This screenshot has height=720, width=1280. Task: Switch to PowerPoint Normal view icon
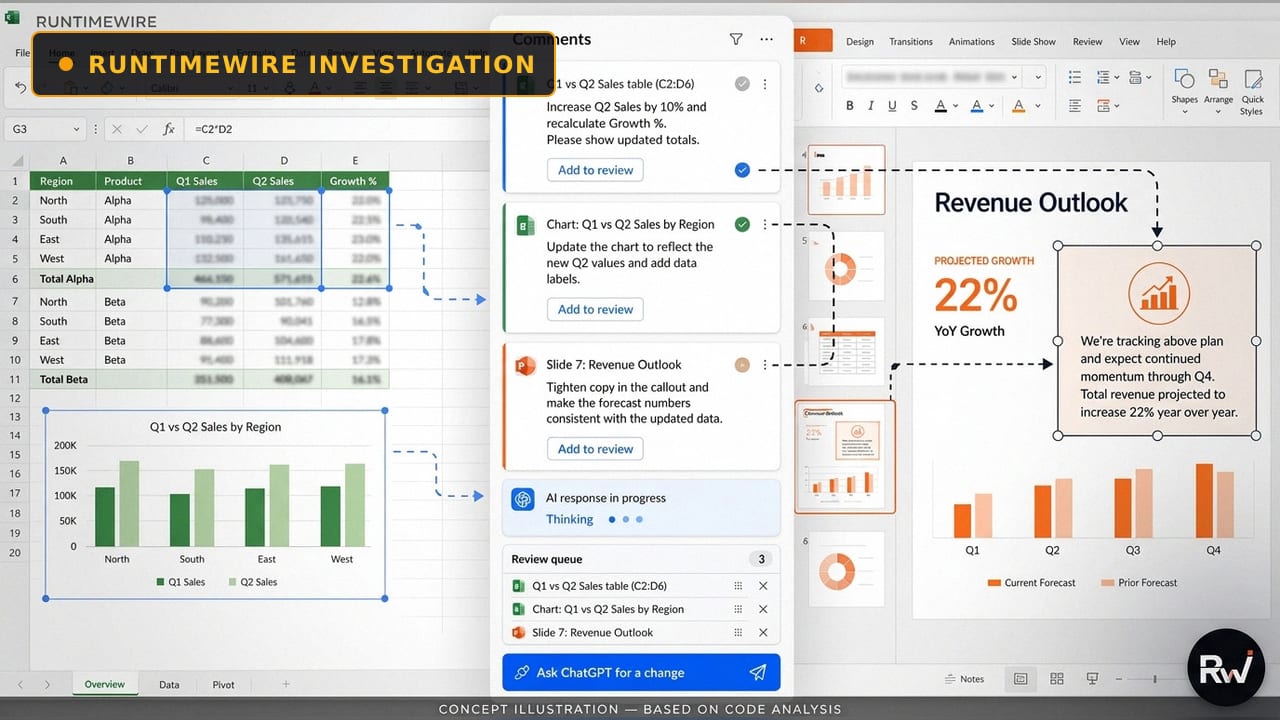click(x=1021, y=679)
